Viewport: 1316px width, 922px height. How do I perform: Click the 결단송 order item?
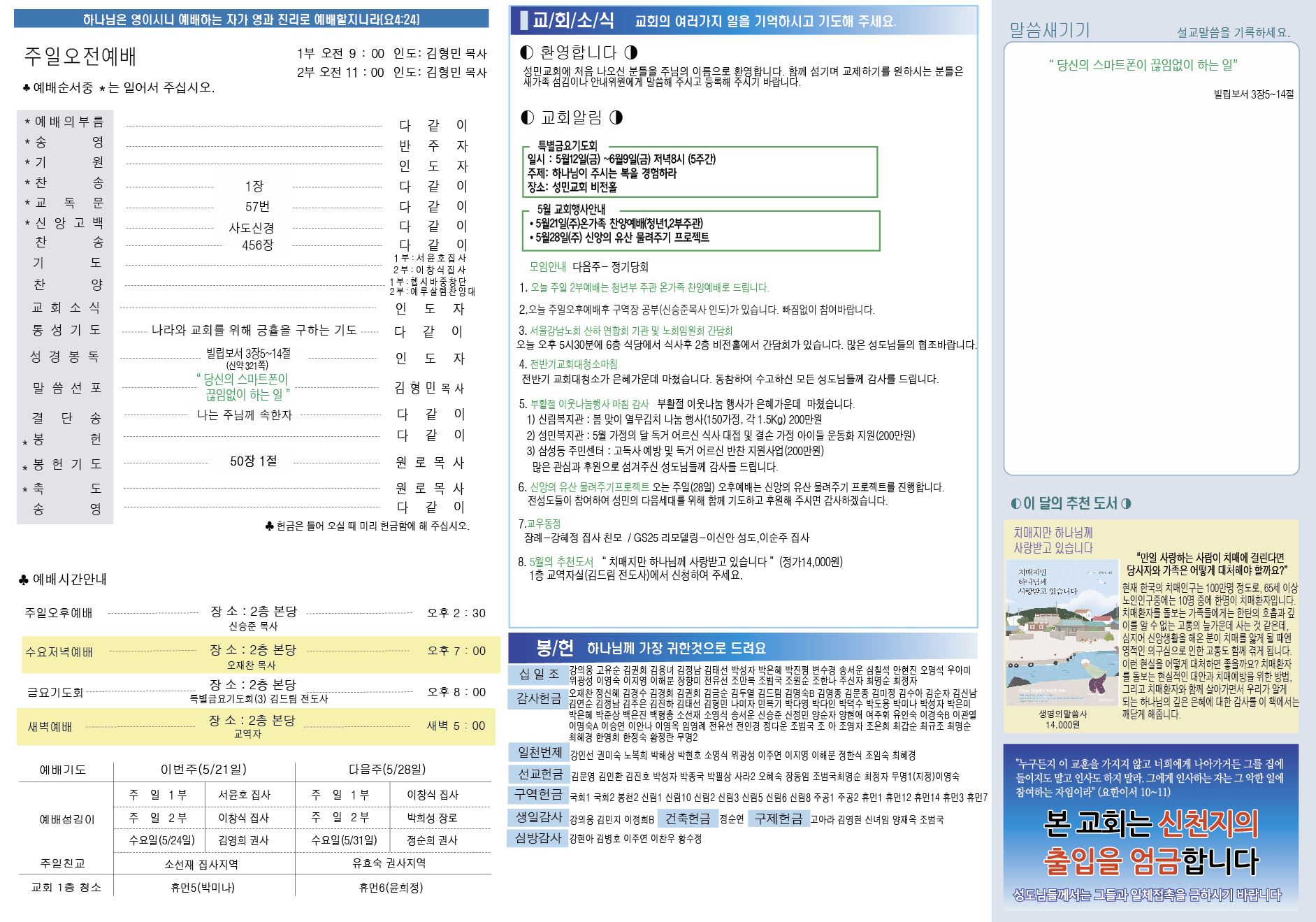pyautogui.click(x=67, y=418)
